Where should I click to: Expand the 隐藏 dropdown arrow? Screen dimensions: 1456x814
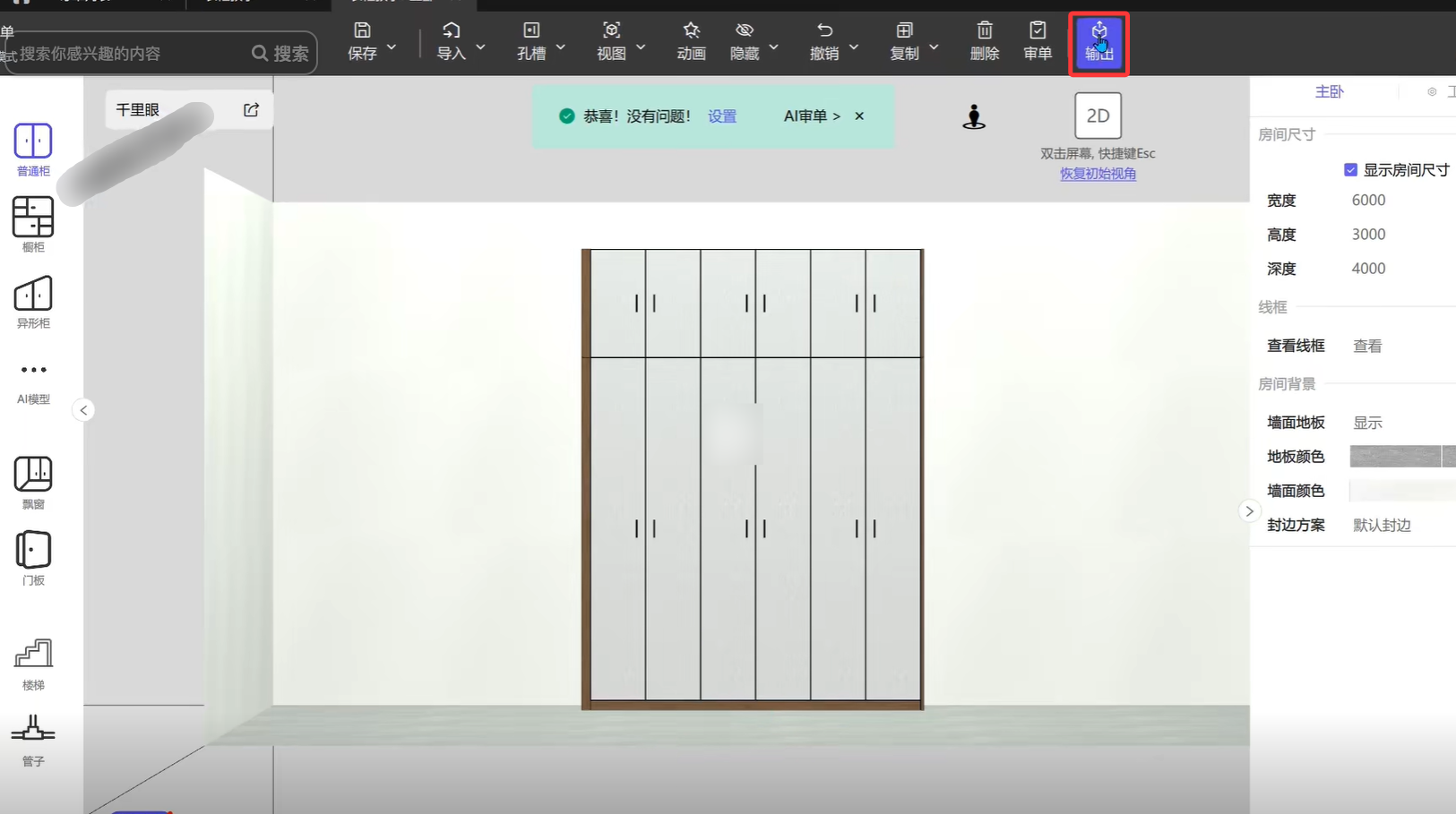(x=774, y=47)
